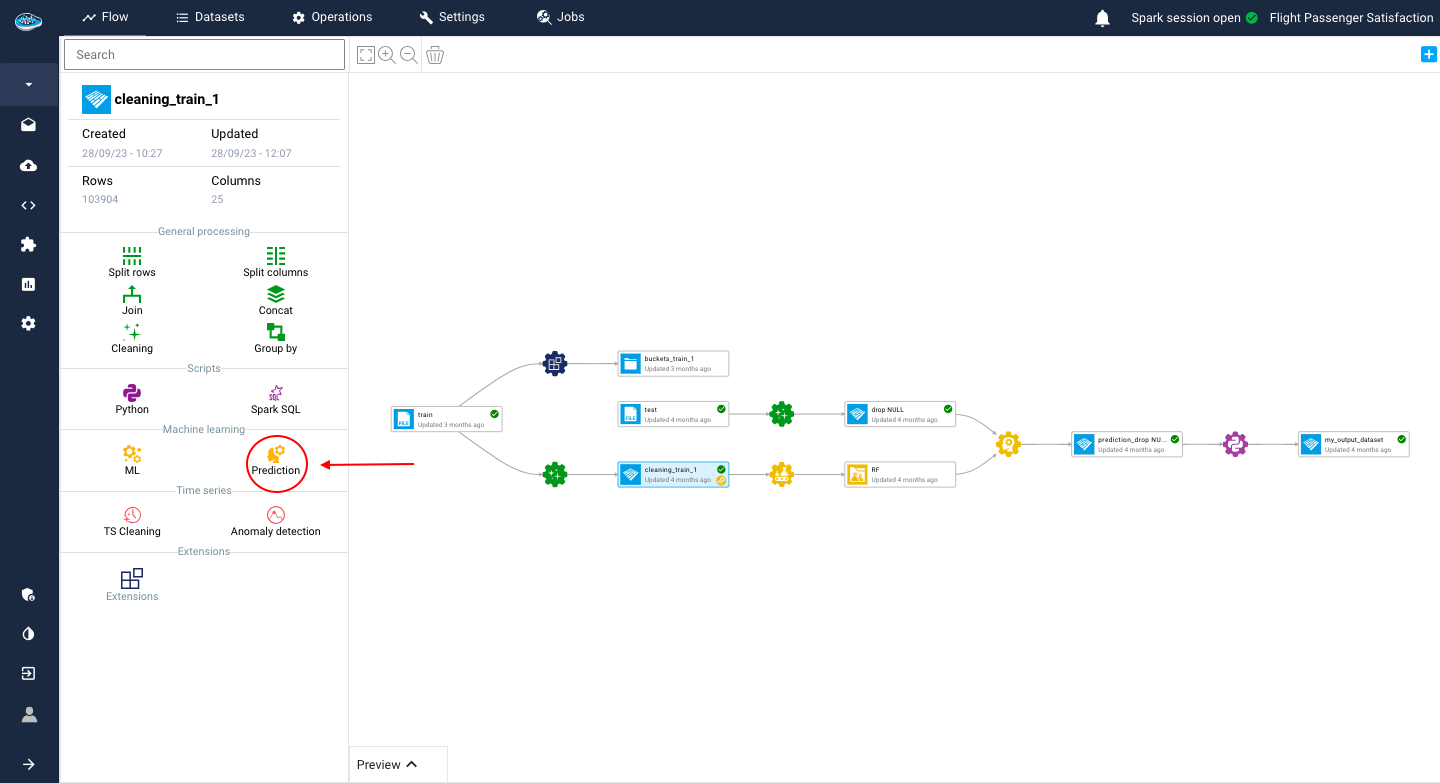Open the Spark SQL script tool
Screen dimensions: 1440x783
276,395
